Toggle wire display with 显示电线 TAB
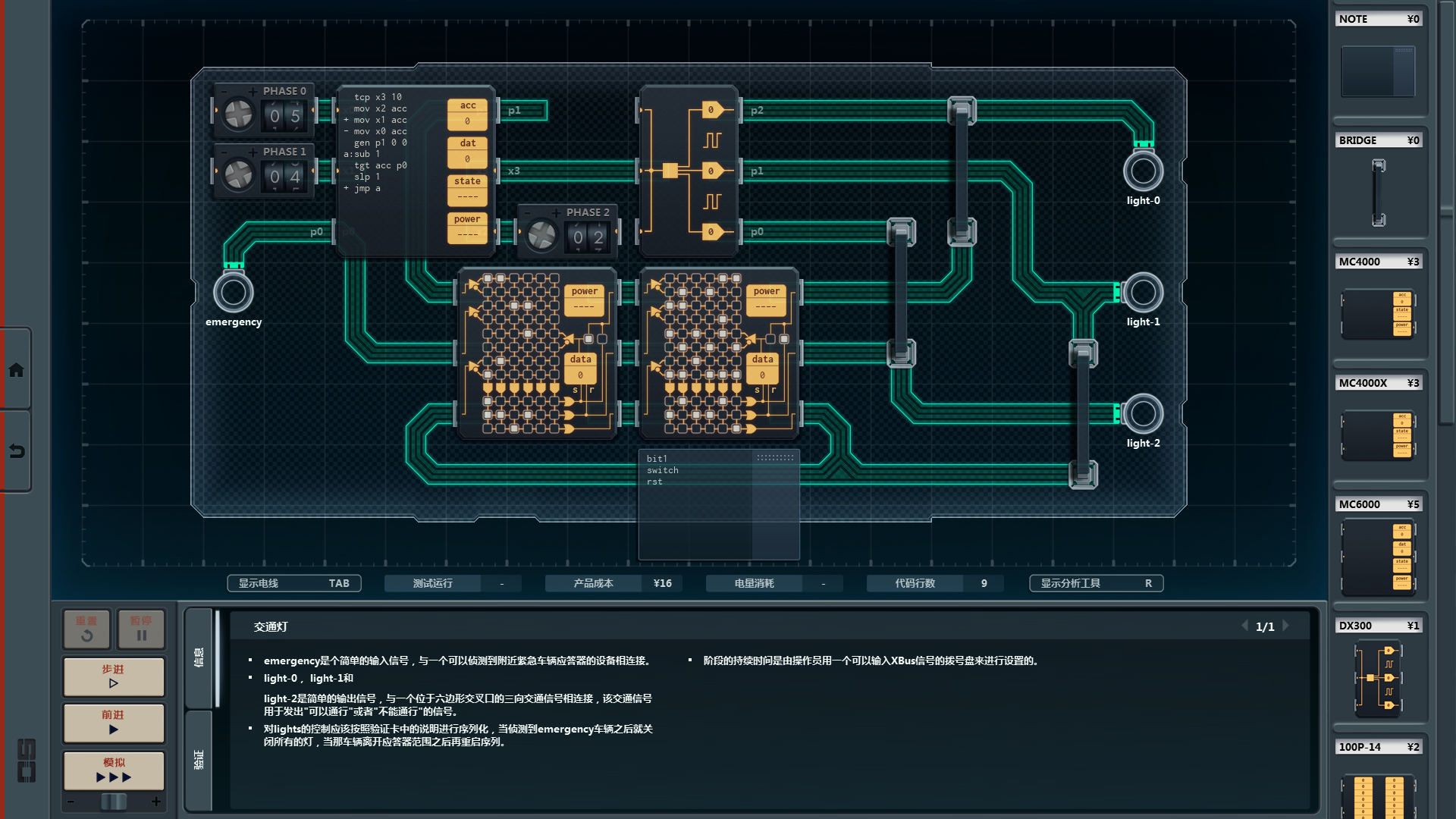 coord(294,583)
